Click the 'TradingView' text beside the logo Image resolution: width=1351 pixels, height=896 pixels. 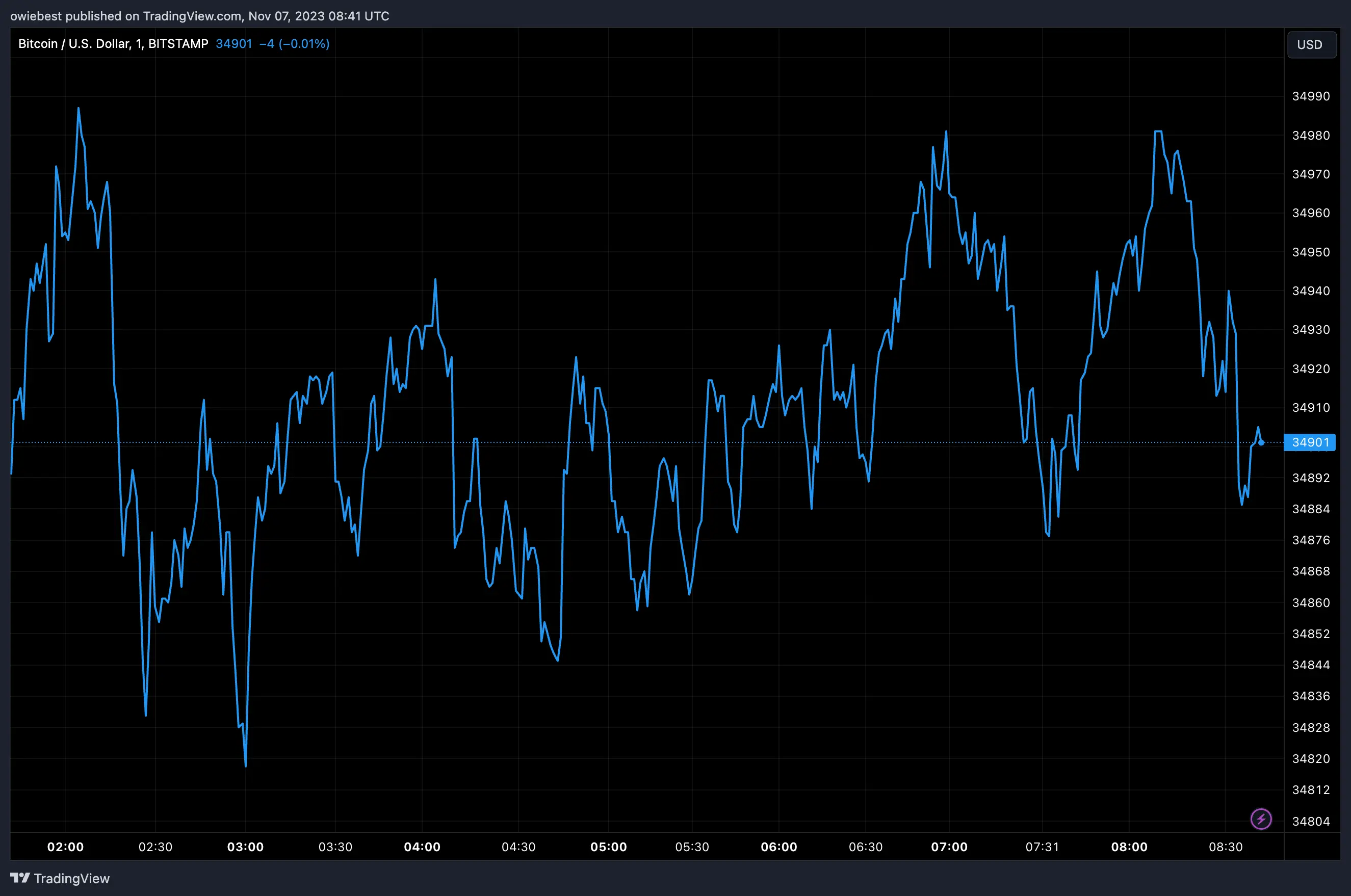coord(71,878)
